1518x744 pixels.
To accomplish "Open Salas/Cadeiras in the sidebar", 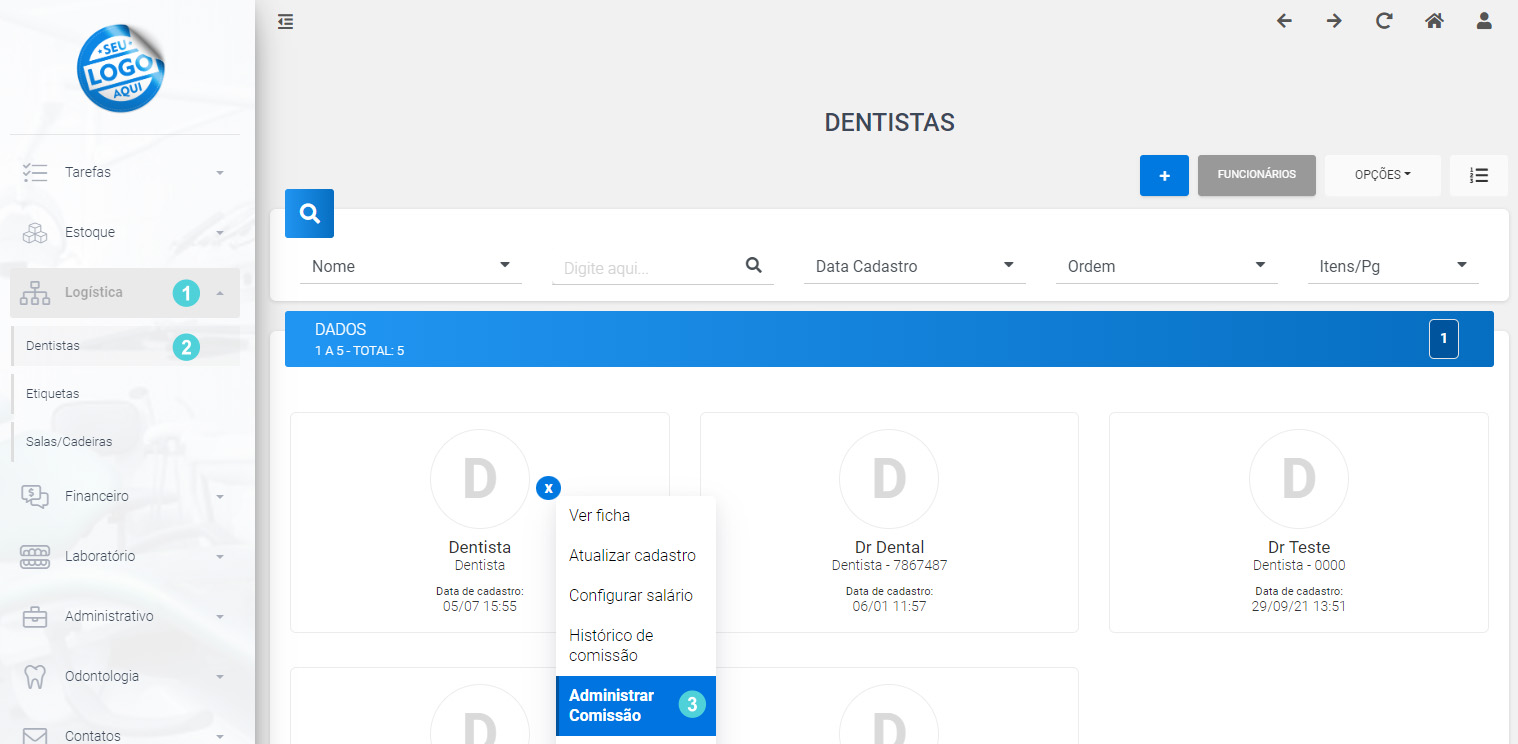I will point(125,442).
